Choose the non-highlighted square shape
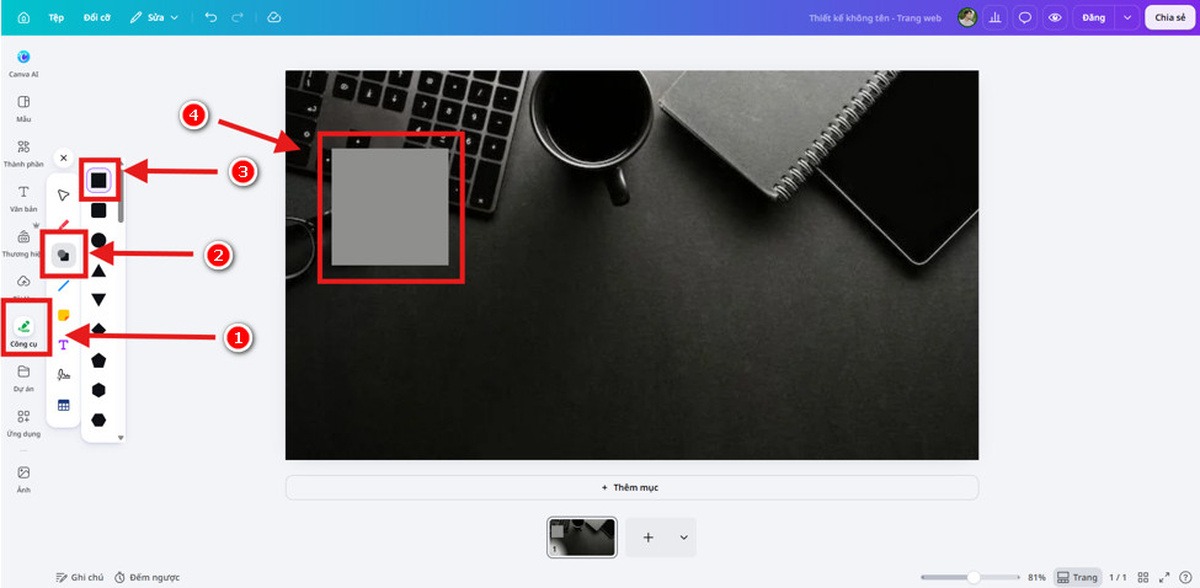 98,211
